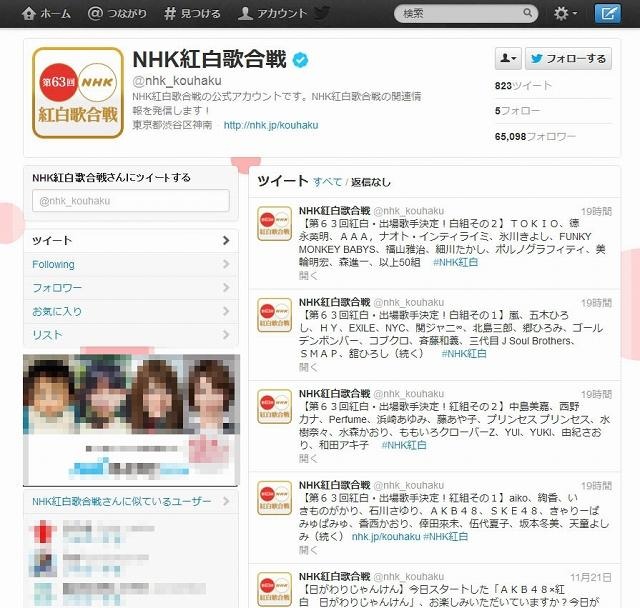Click the 19時間 timestamp on 白組その2 tweet
Viewport: 640px width, 608px height.
coord(596,211)
